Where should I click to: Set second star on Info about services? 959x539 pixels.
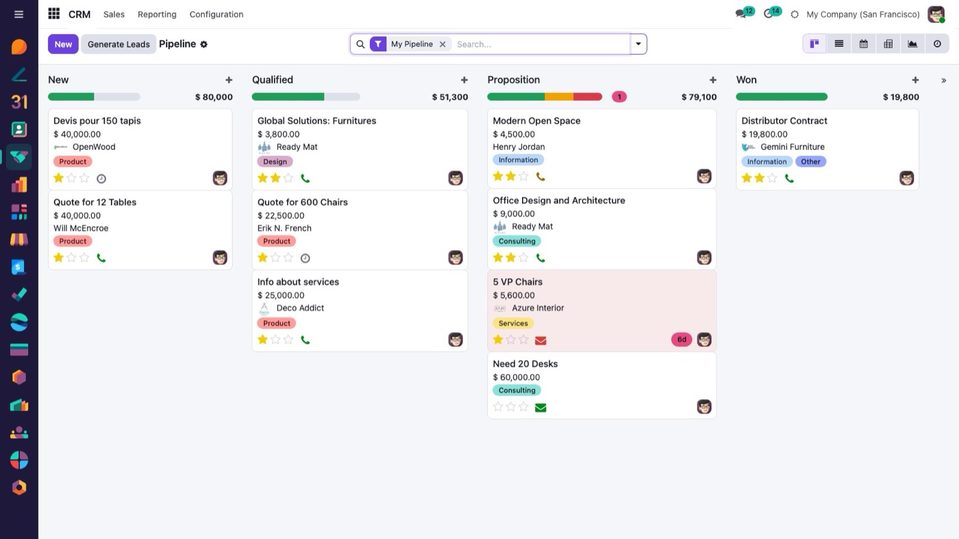[275, 340]
